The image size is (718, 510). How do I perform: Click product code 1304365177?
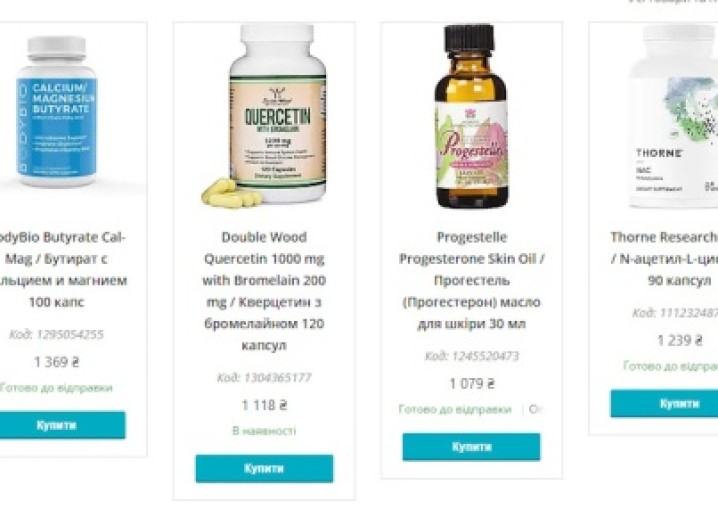(x=264, y=378)
